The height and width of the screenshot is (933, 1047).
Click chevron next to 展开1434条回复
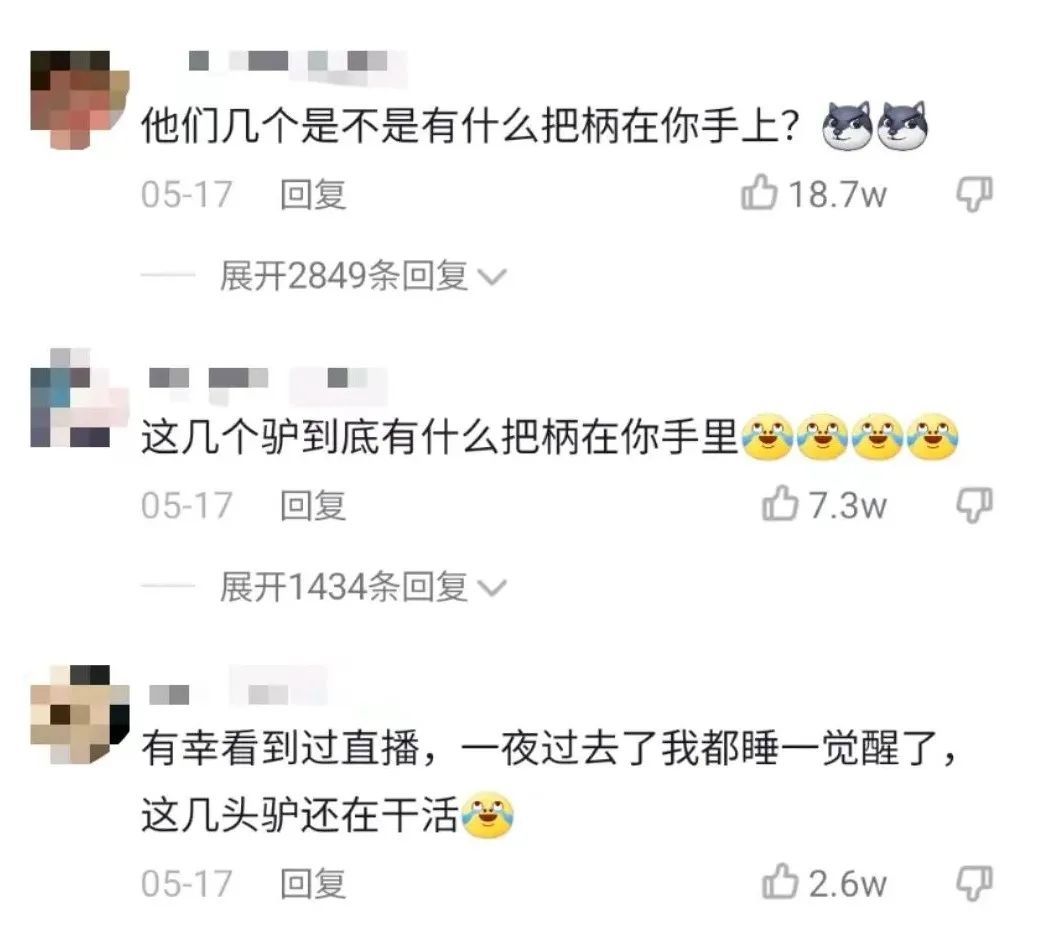493,588
